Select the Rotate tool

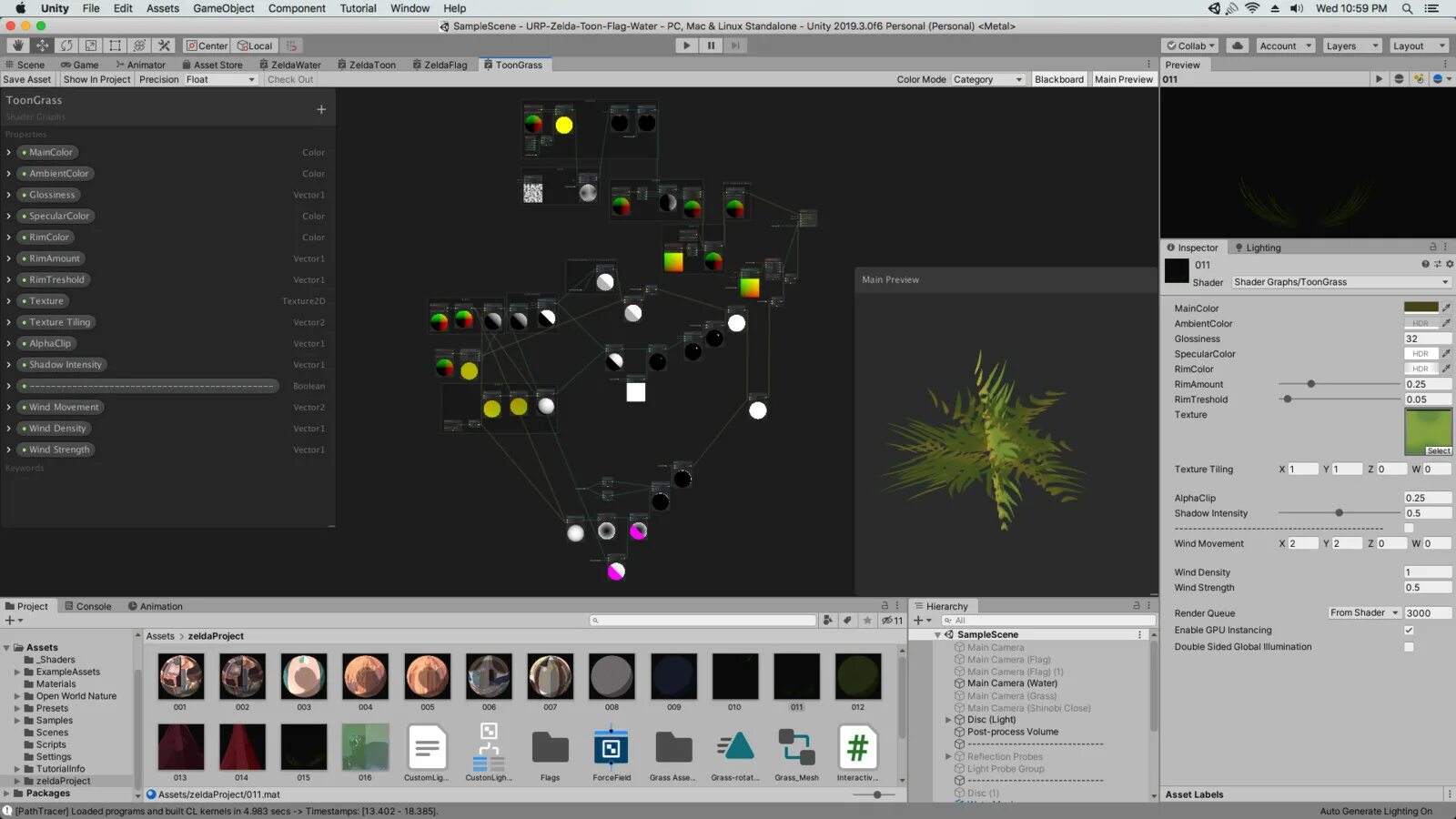66,45
